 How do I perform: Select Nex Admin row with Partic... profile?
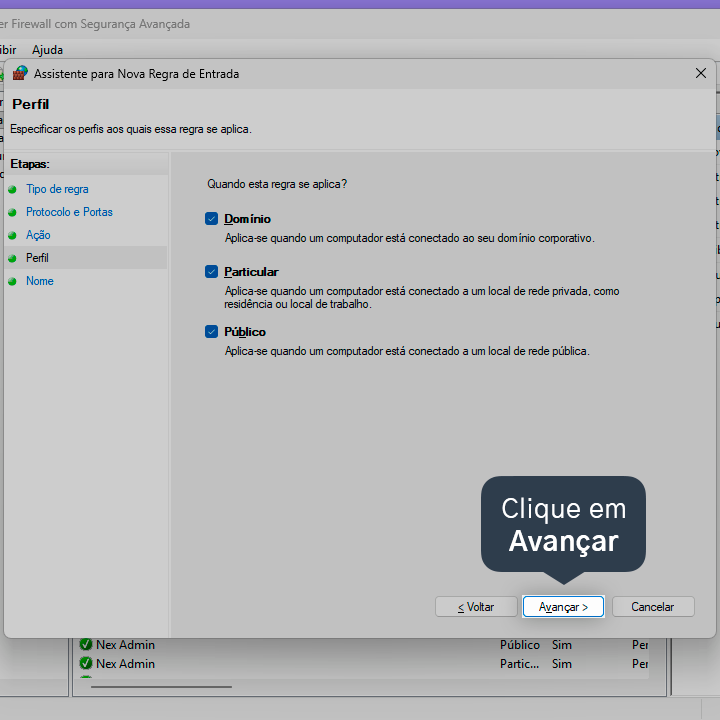pyautogui.click(x=363, y=664)
